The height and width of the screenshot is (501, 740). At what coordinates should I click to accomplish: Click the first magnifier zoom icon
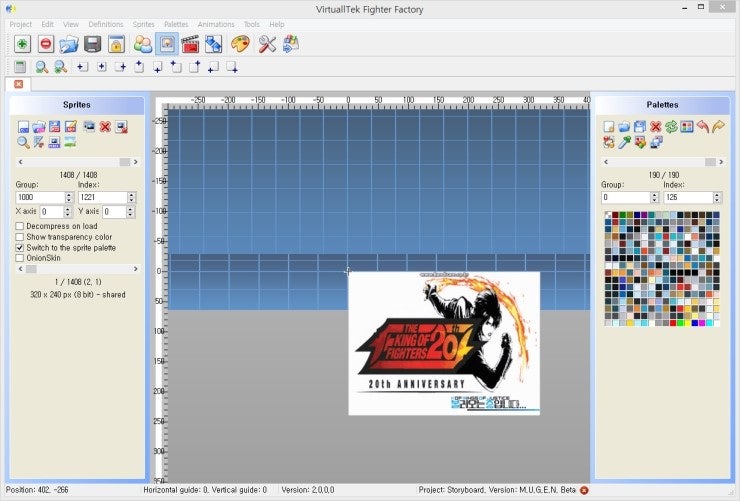tap(42, 67)
